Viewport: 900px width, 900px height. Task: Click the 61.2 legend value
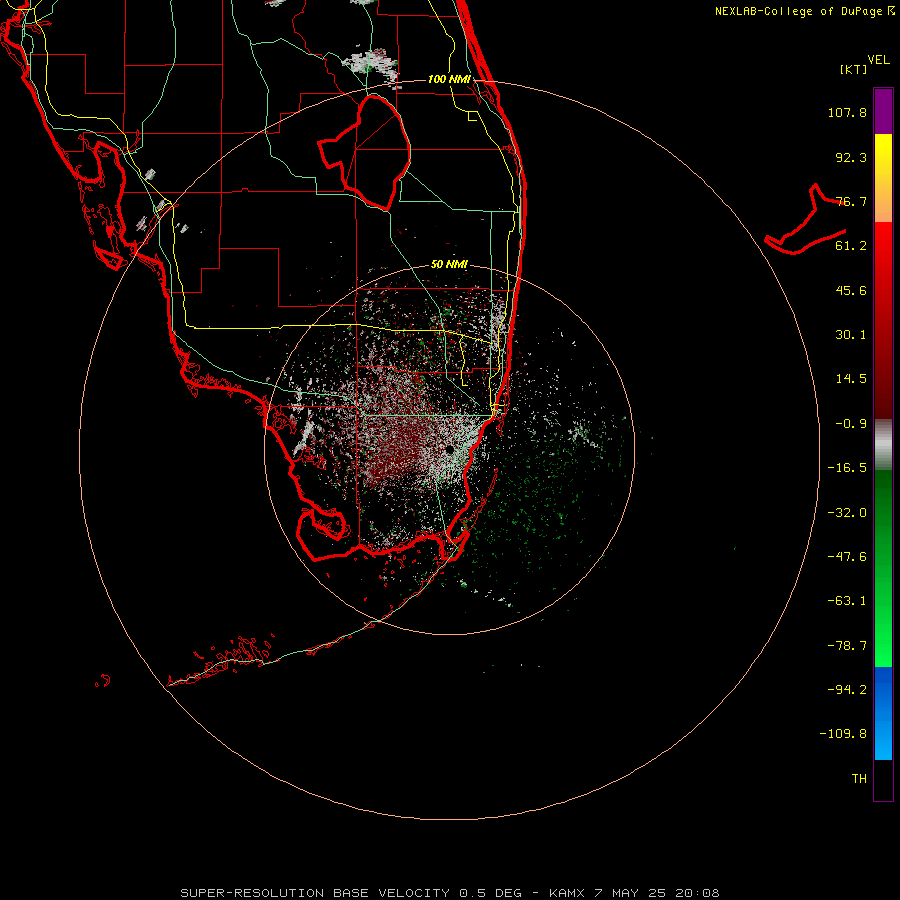851,246
